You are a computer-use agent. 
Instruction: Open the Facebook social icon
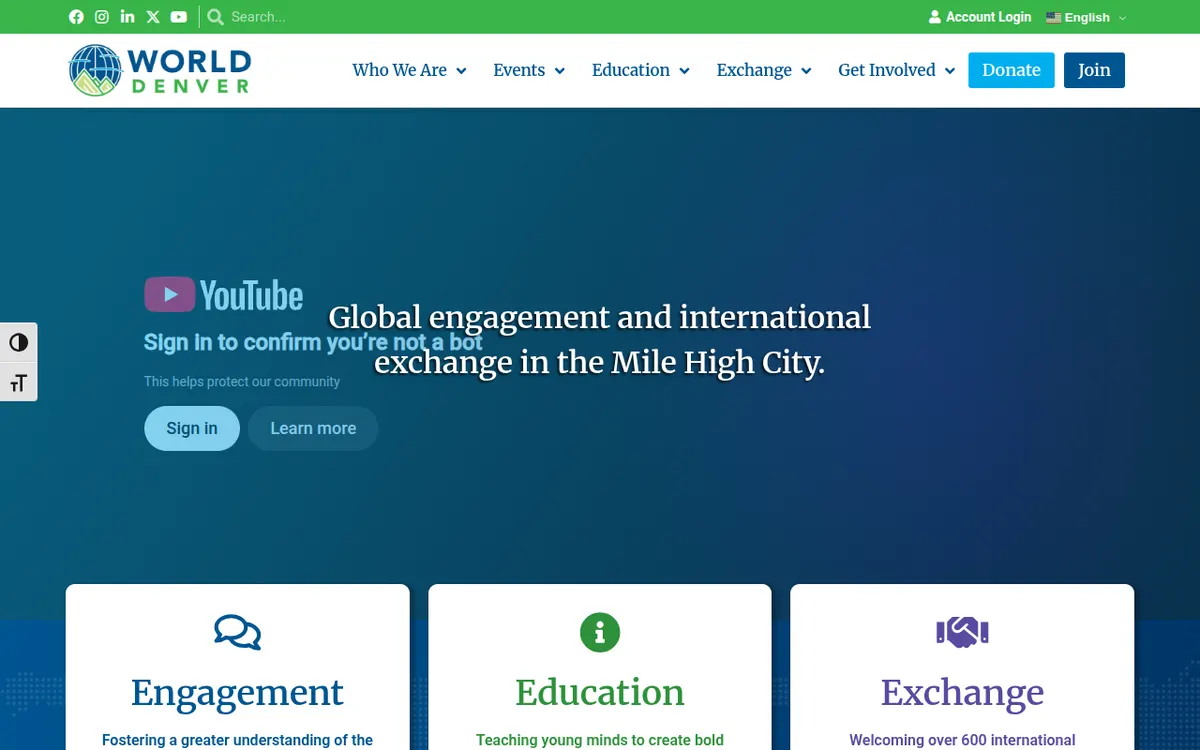(x=76, y=17)
